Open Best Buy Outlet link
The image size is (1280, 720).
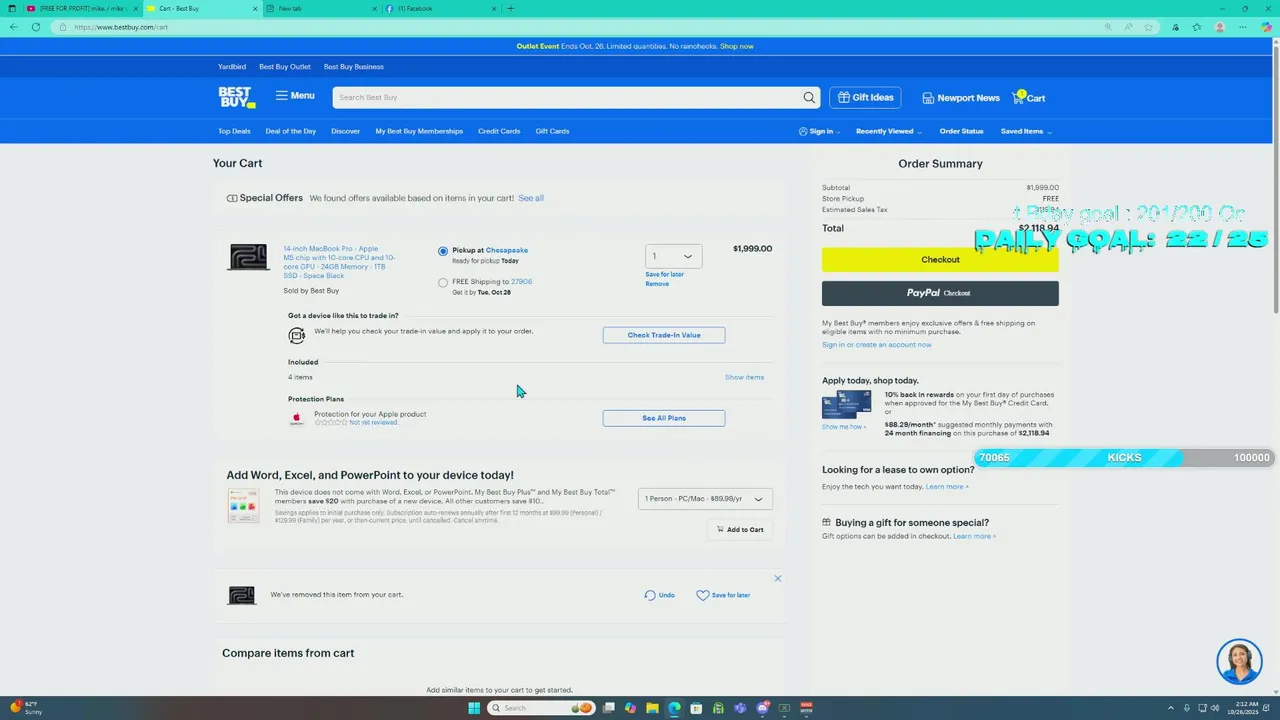click(285, 67)
